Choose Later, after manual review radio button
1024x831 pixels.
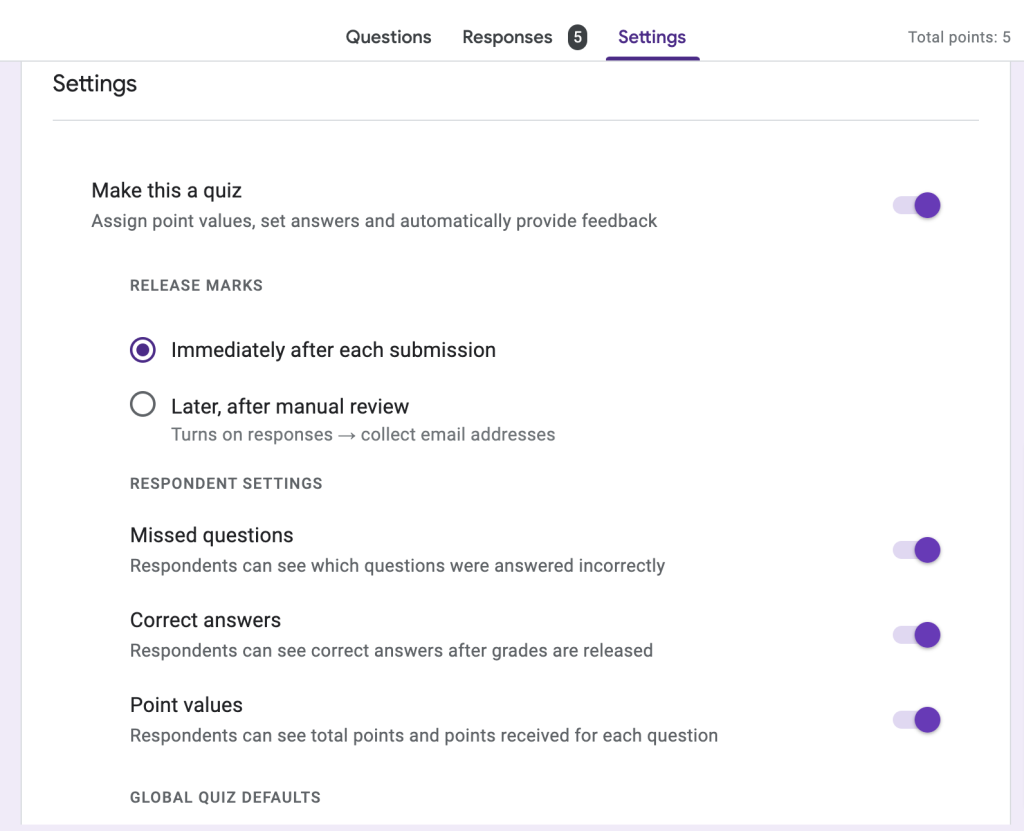pos(143,405)
